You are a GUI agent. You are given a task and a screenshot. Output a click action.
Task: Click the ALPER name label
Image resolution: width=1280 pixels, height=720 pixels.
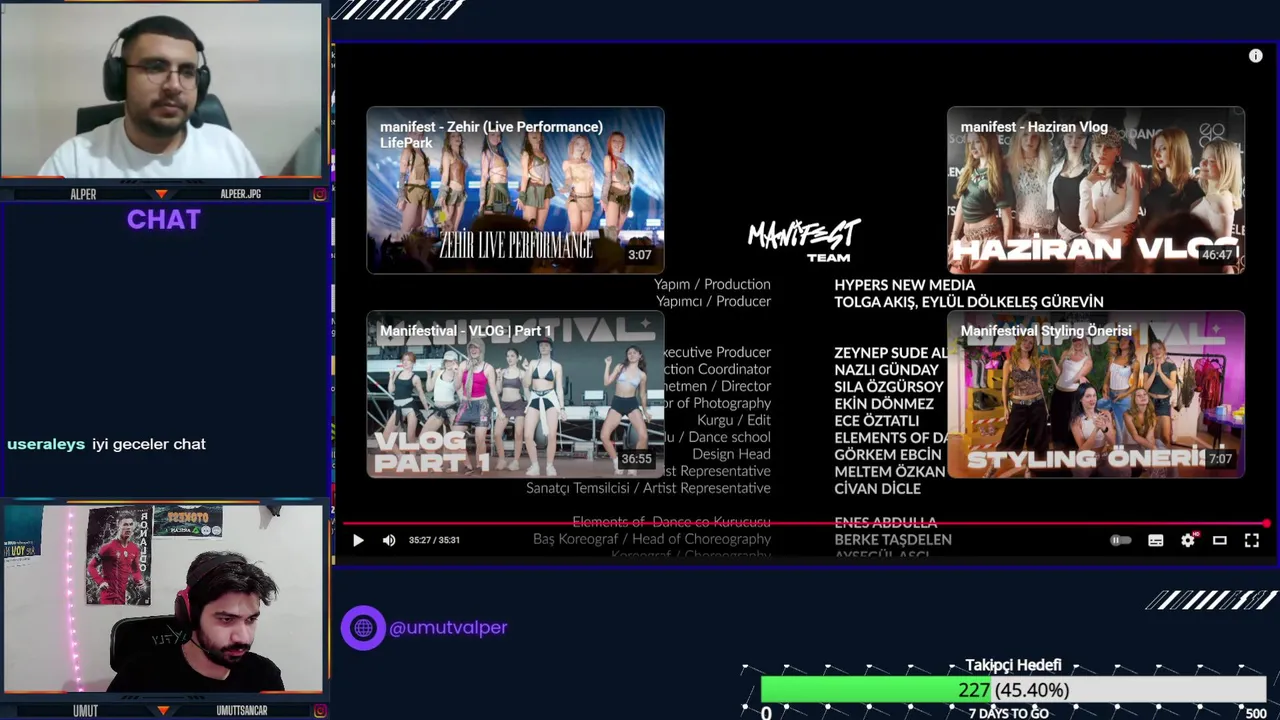tap(84, 194)
